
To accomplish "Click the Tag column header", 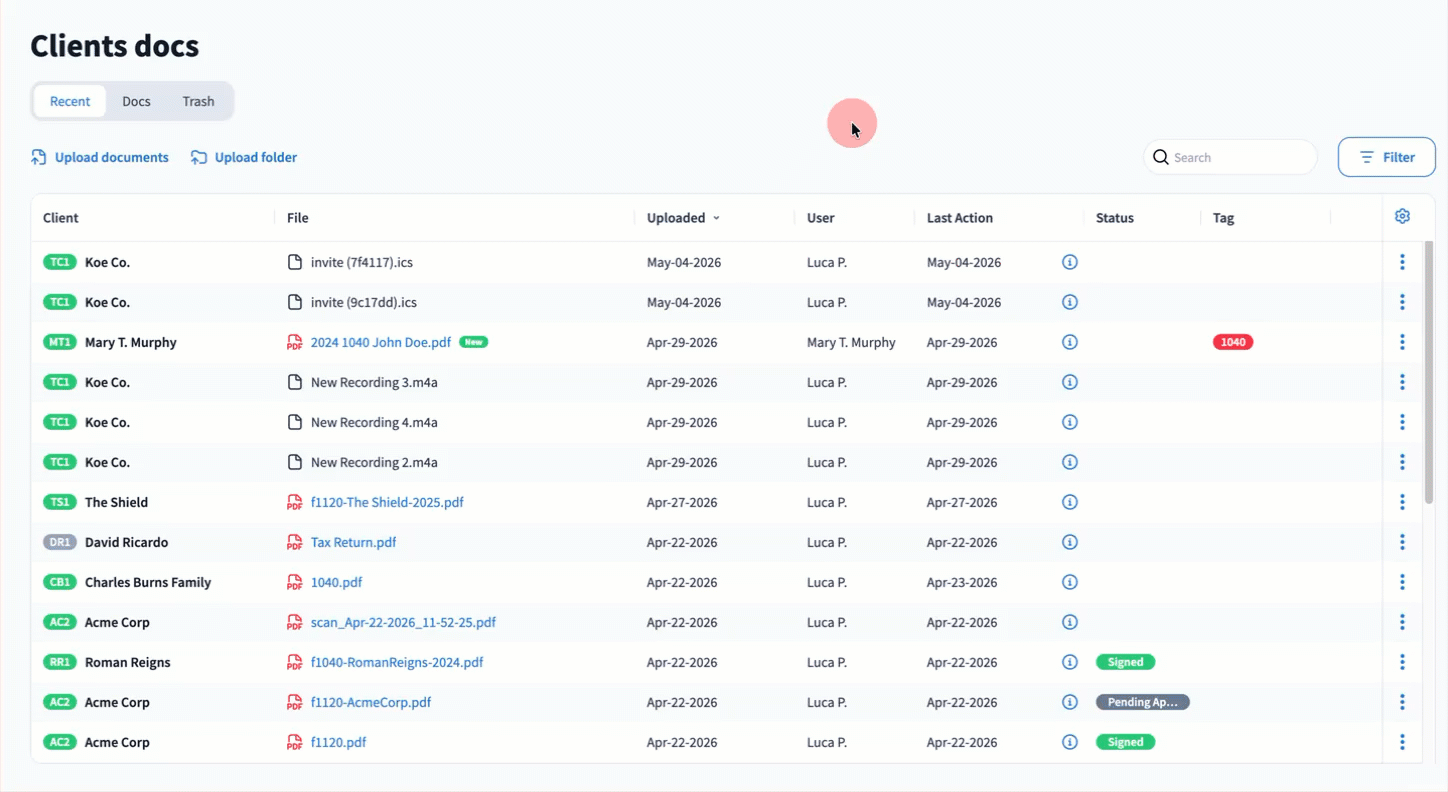I will pos(1223,218).
